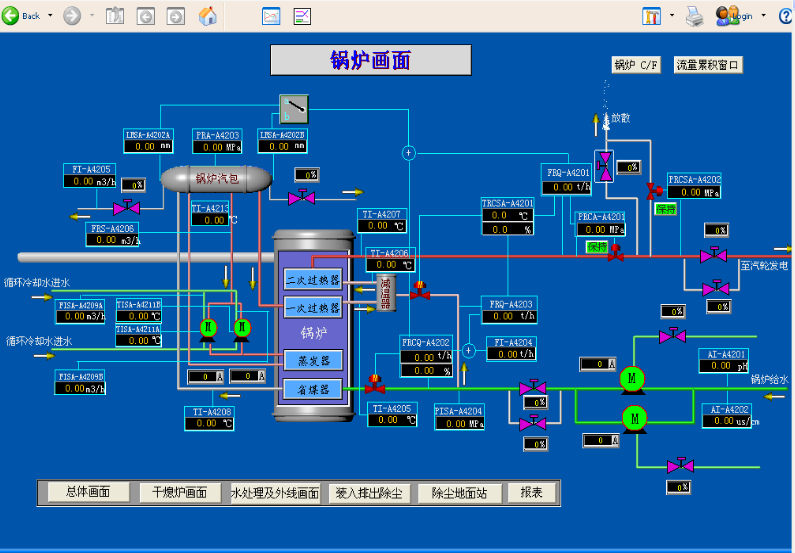Expand the Login dropdown arrow
The image size is (795, 553).
click(763, 16)
